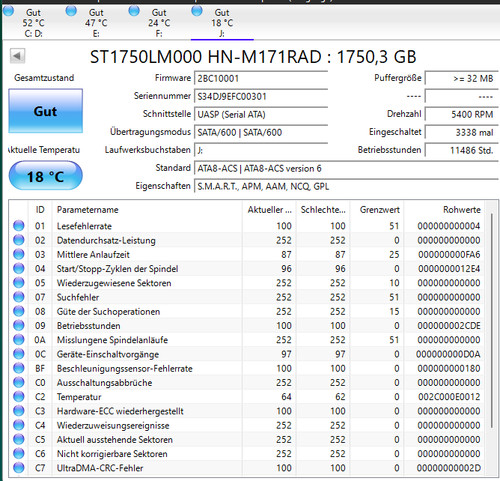Select raw value 000000000FA6
This screenshot has height=481, width=500.
(449, 255)
